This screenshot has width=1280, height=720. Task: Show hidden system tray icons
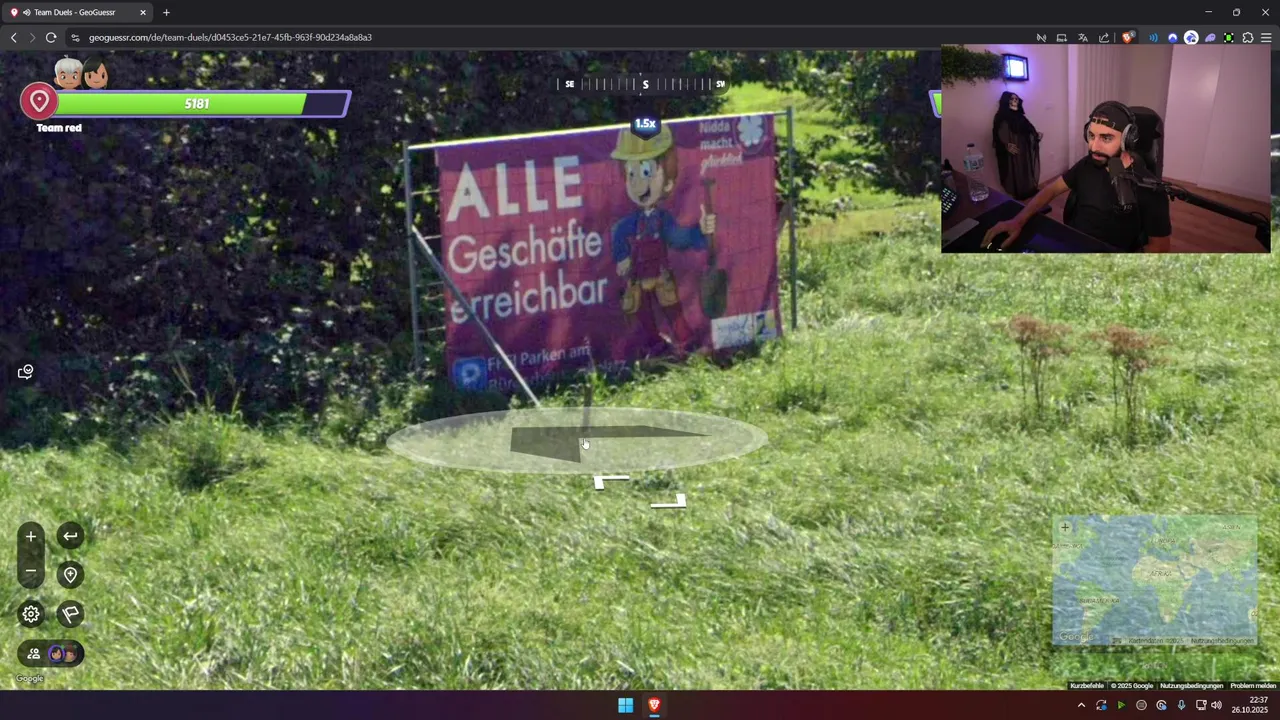[1081, 705]
